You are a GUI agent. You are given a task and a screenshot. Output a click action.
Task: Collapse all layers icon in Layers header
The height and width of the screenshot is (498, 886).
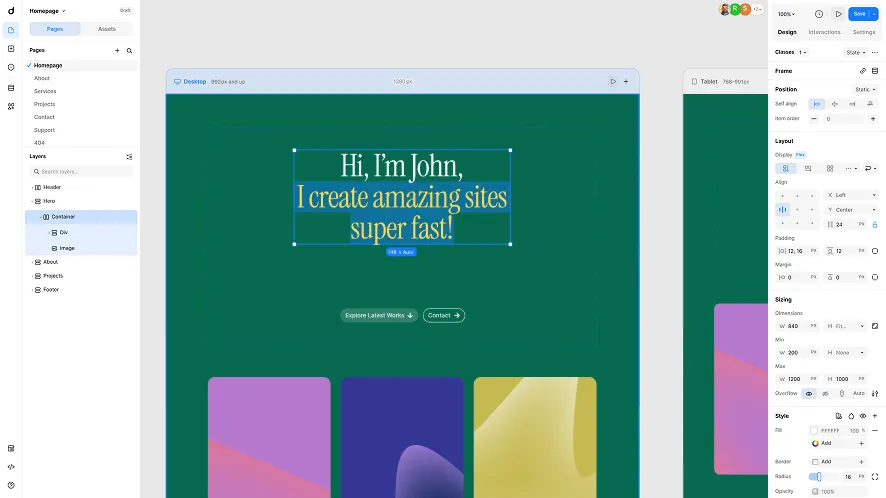point(129,156)
